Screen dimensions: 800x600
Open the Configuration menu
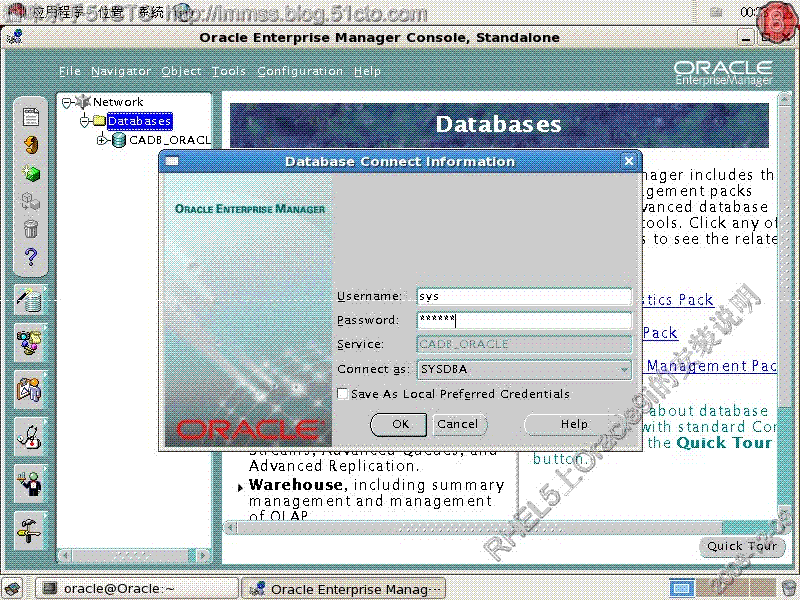[300, 71]
